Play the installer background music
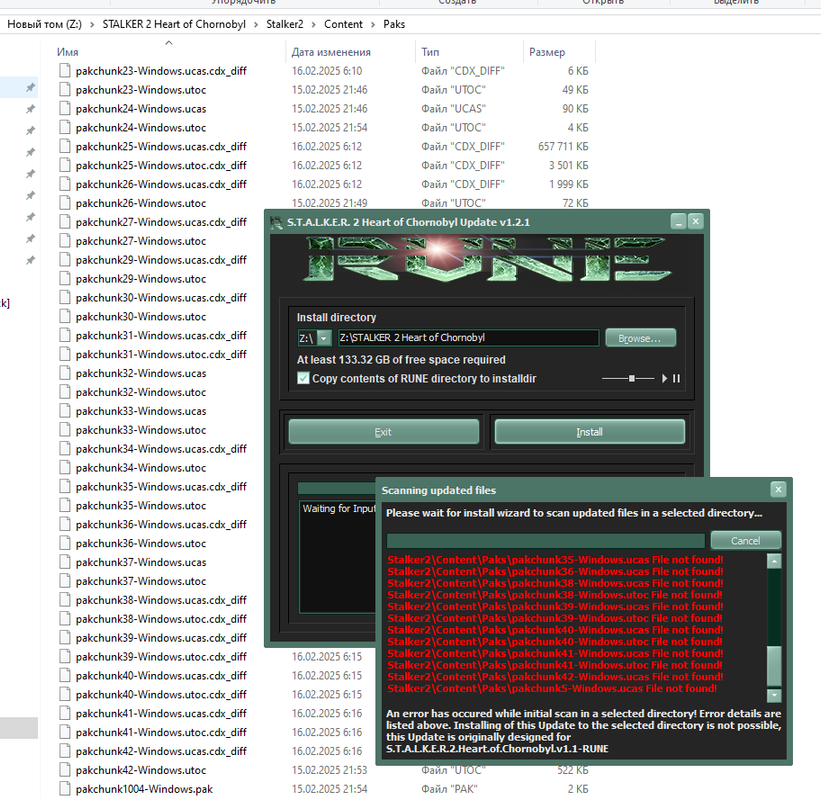This screenshot has width=821, height=800. tap(664, 378)
